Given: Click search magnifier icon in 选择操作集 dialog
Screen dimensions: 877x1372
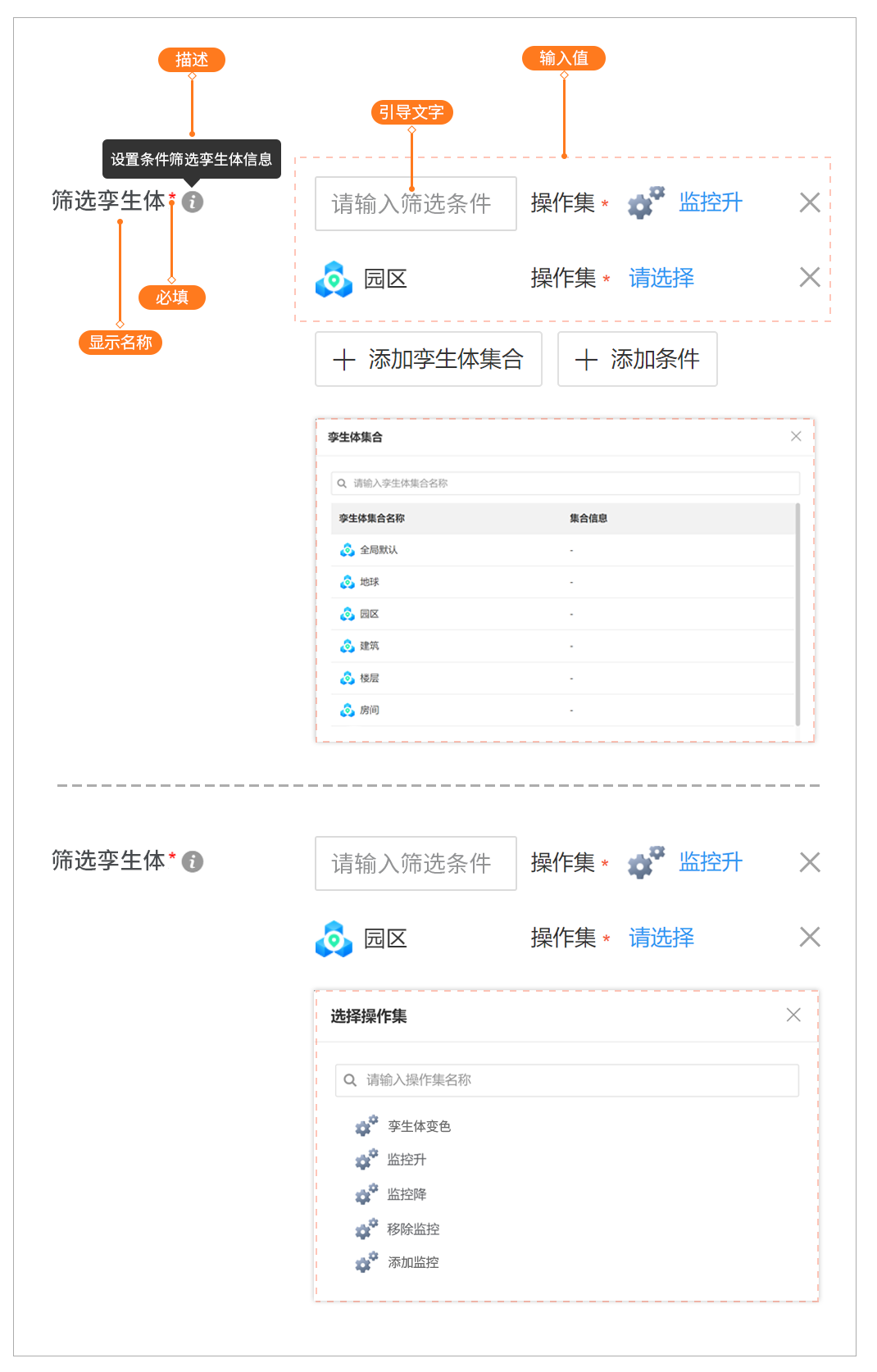Looking at the screenshot, I should pyautogui.click(x=350, y=1080).
